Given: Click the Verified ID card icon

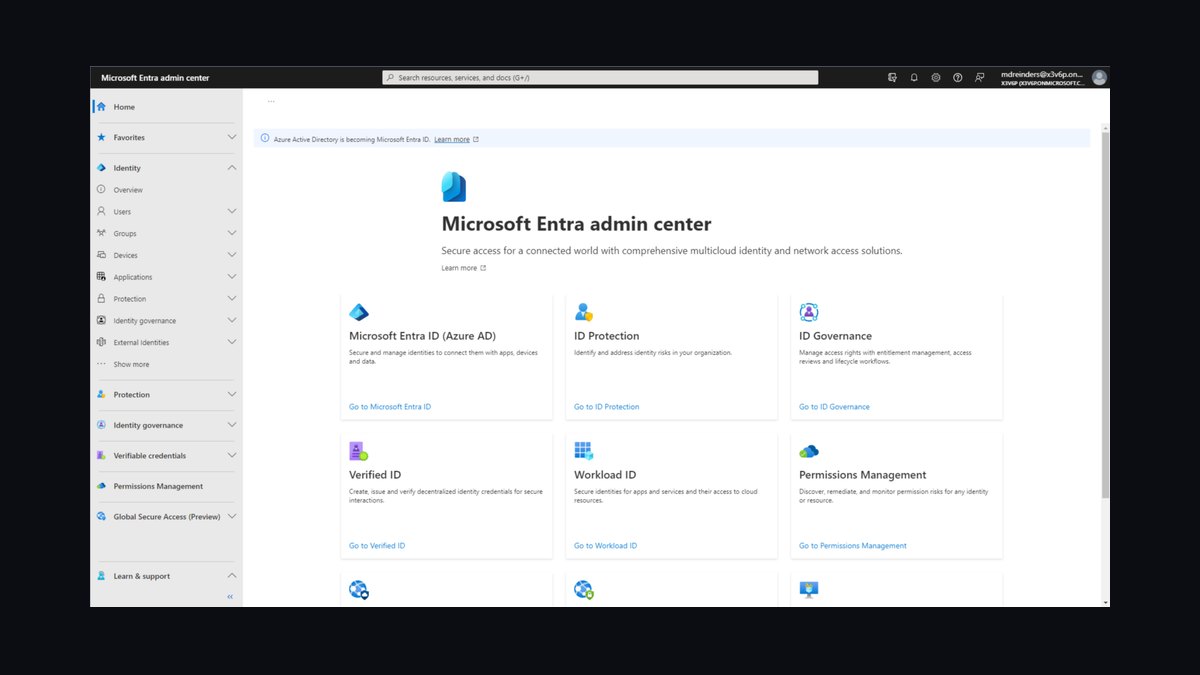Looking at the screenshot, I should tap(358, 451).
